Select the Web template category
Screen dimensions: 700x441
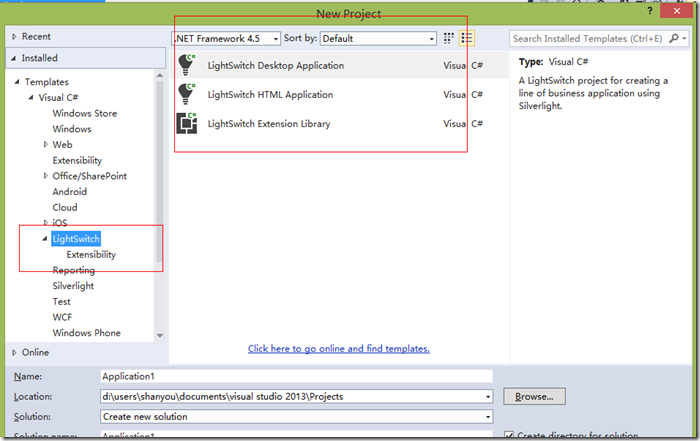pos(62,145)
